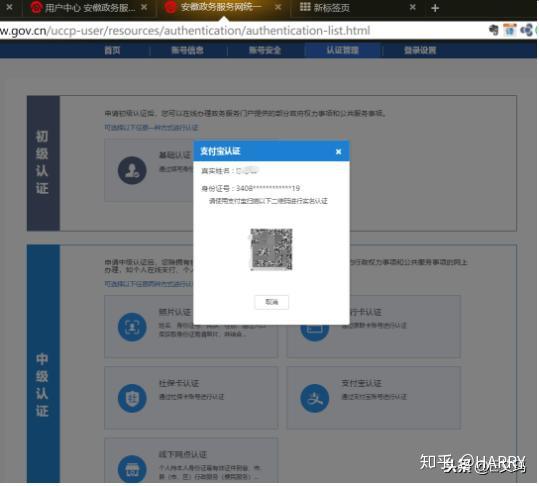The height and width of the screenshot is (486, 539).
Task: Click the 支付宝认证 Alipay icon
Action: coord(315,398)
